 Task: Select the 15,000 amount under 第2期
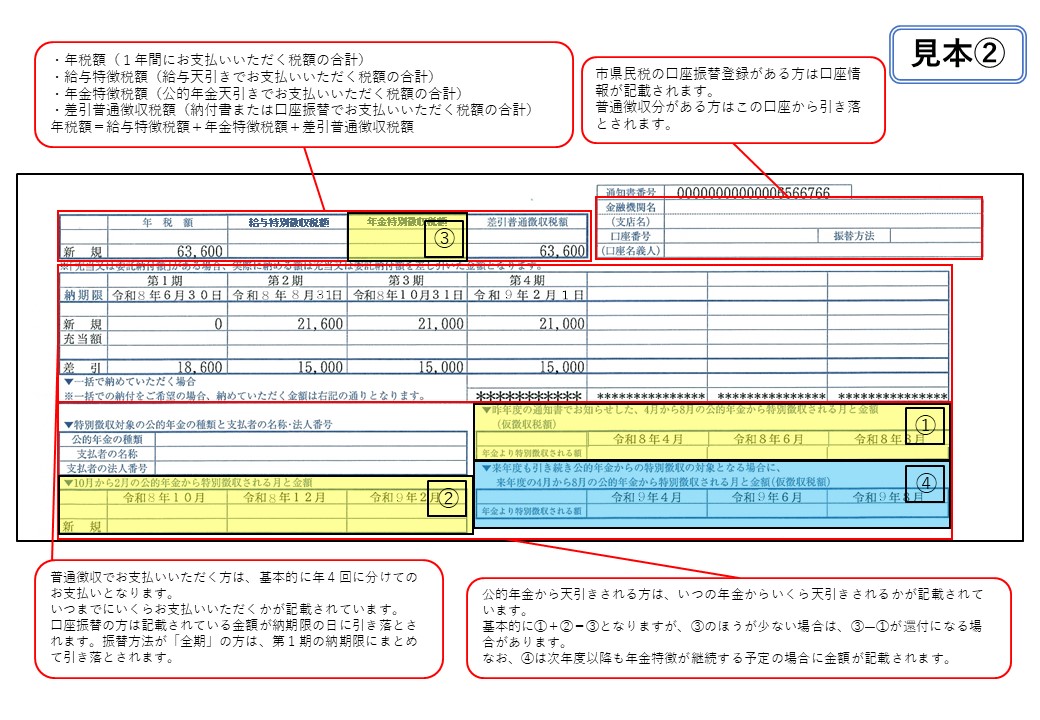320,368
